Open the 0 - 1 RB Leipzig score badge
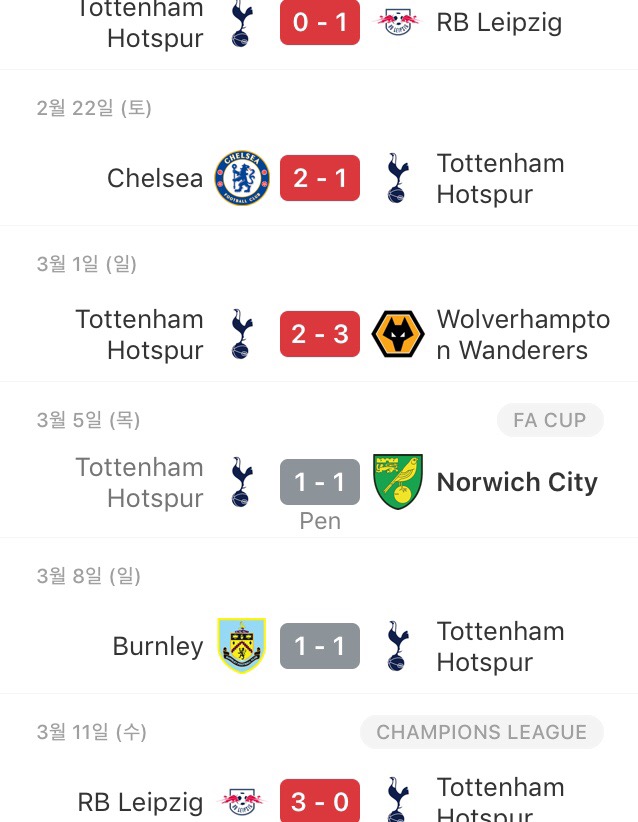The image size is (638, 822). click(320, 22)
